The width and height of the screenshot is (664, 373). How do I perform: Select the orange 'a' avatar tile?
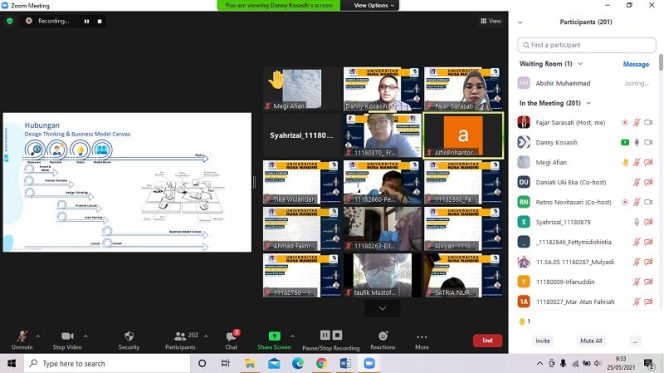[x=463, y=135]
